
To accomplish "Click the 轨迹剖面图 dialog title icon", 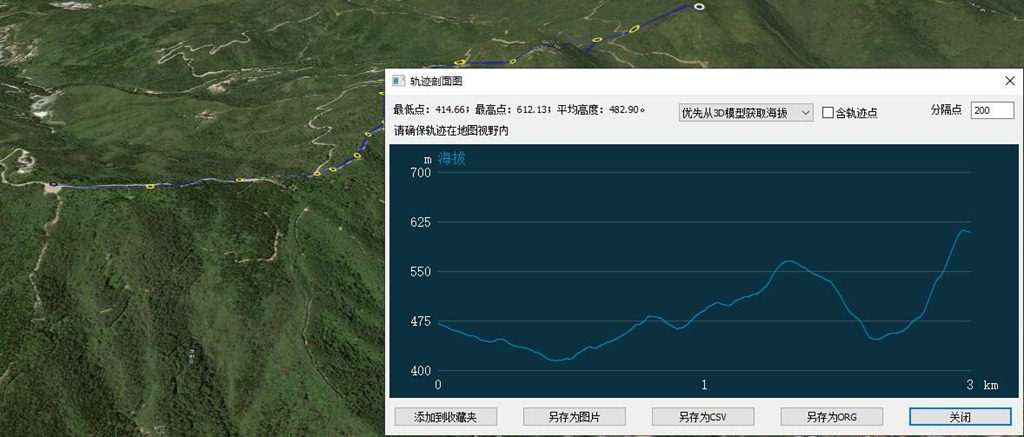I will click(398, 81).
